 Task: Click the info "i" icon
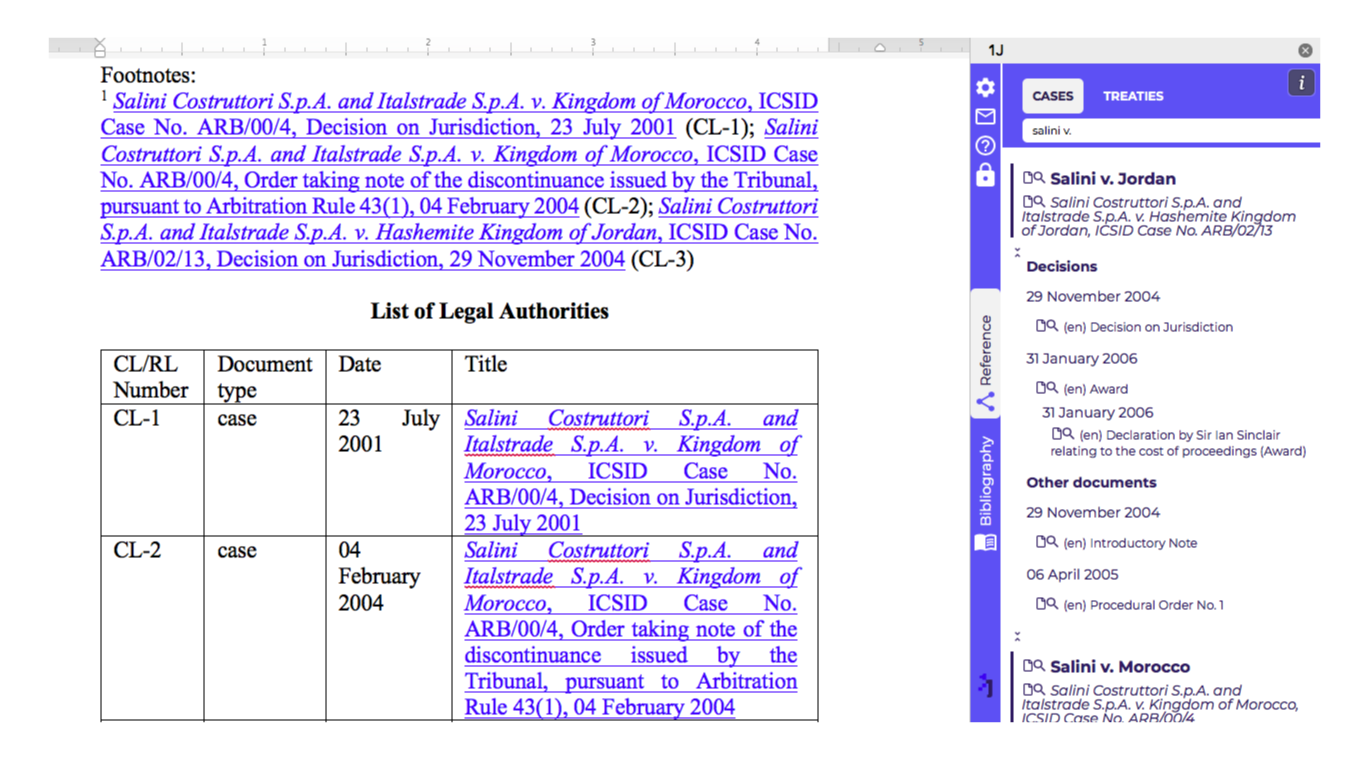[1301, 83]
